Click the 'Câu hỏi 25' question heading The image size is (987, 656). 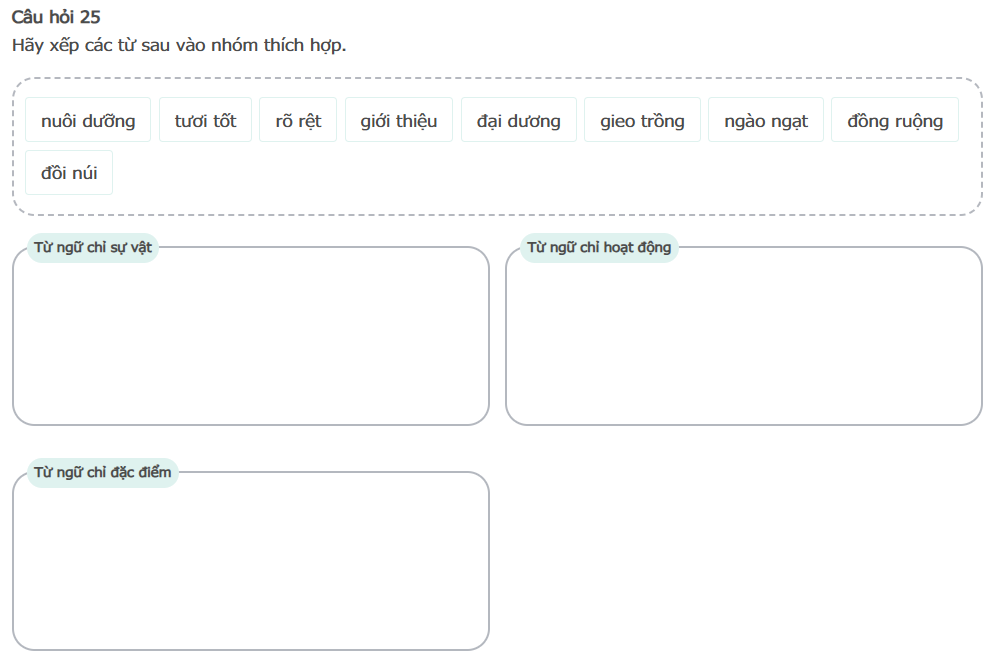click(x=56, y=17)
